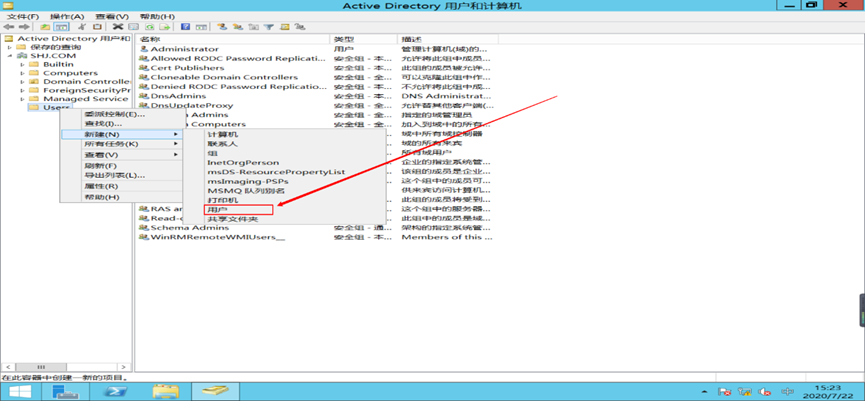865x401 pixels.
Task: Toggle the console tree pane icon
Action: pyautogui.click(x=61, y=26)
